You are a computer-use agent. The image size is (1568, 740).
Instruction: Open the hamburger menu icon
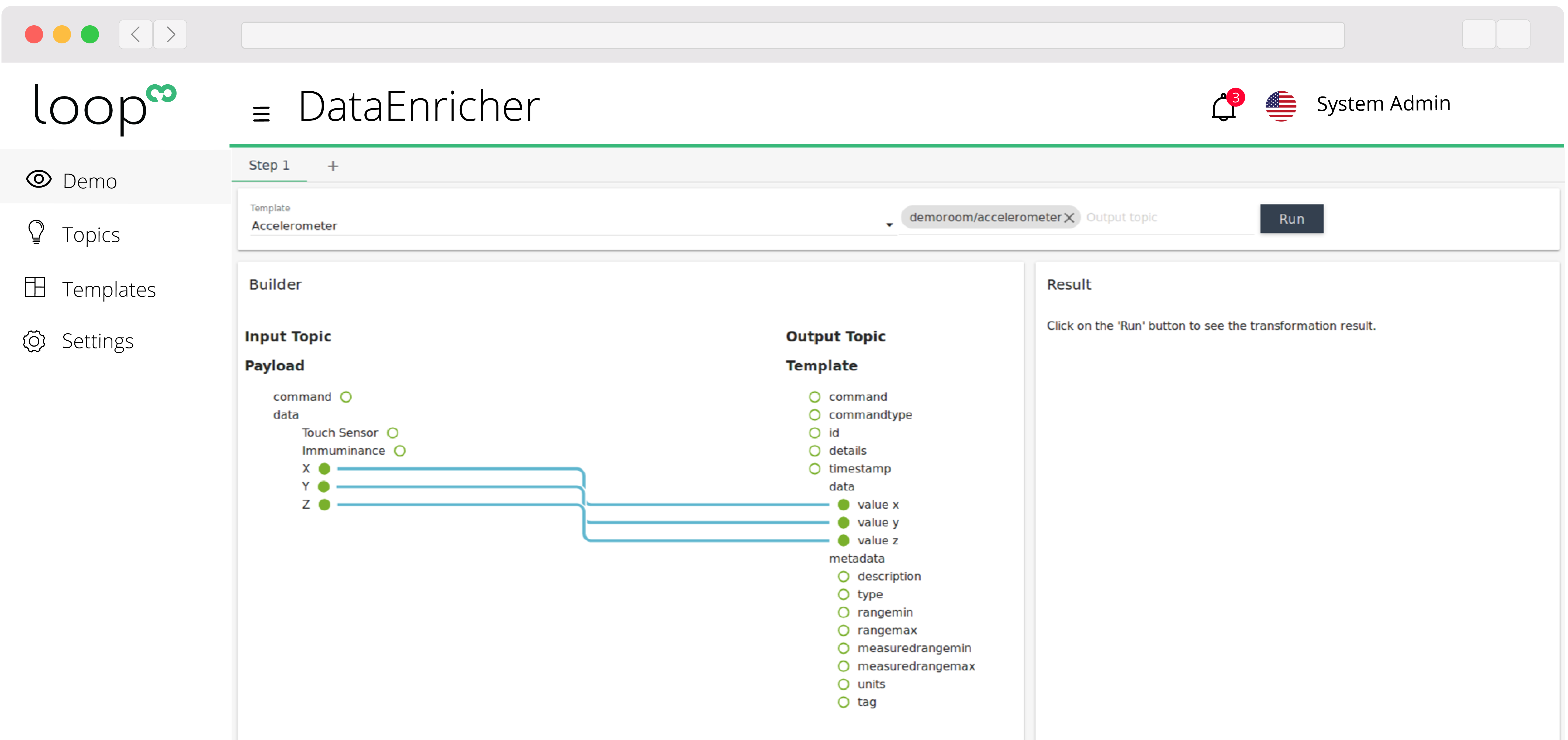click(261, 113)
